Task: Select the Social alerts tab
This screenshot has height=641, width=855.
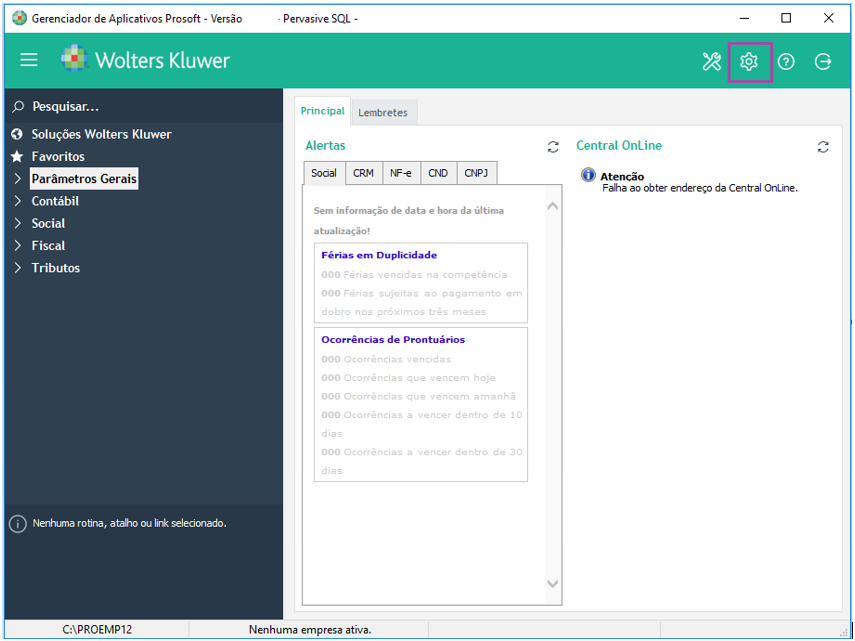Action: point(324,173)
